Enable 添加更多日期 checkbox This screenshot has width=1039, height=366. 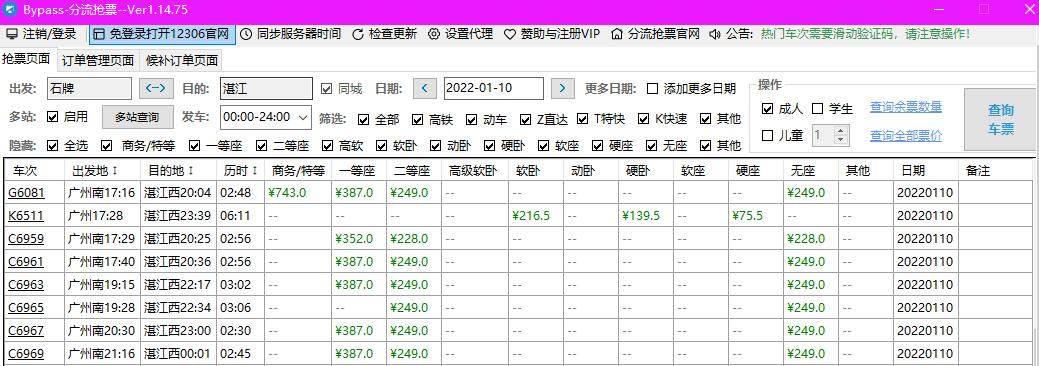[653, 89]
